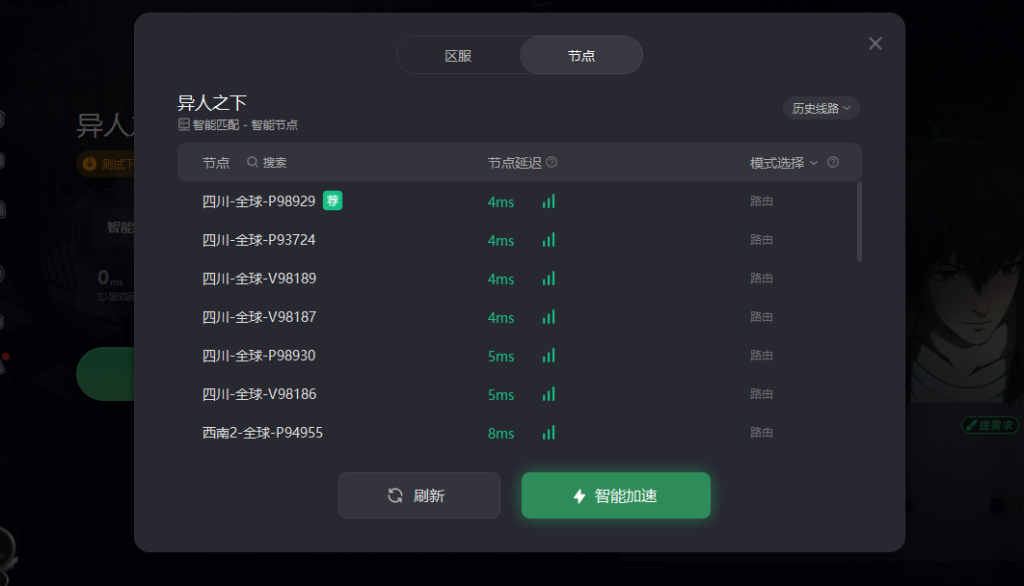Switch to the 区服 tab

click(x=458, y=56)
